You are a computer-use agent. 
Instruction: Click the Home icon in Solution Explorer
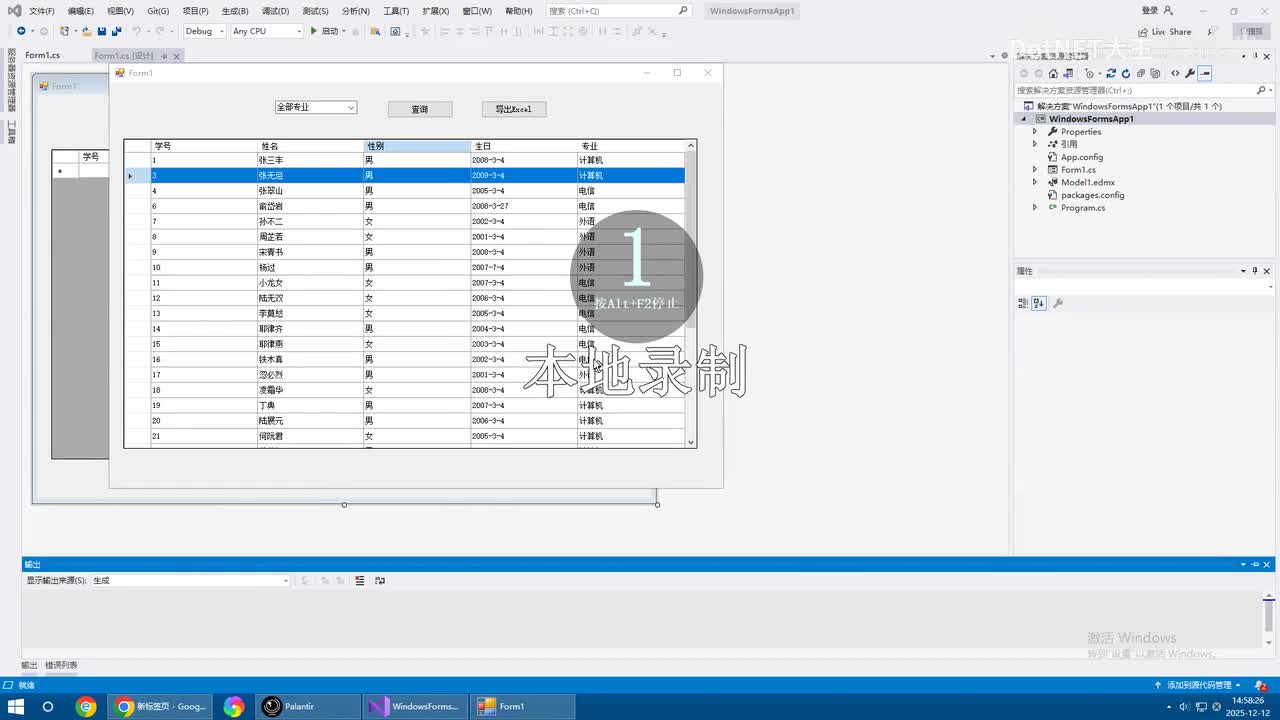tap(1053, 73)
